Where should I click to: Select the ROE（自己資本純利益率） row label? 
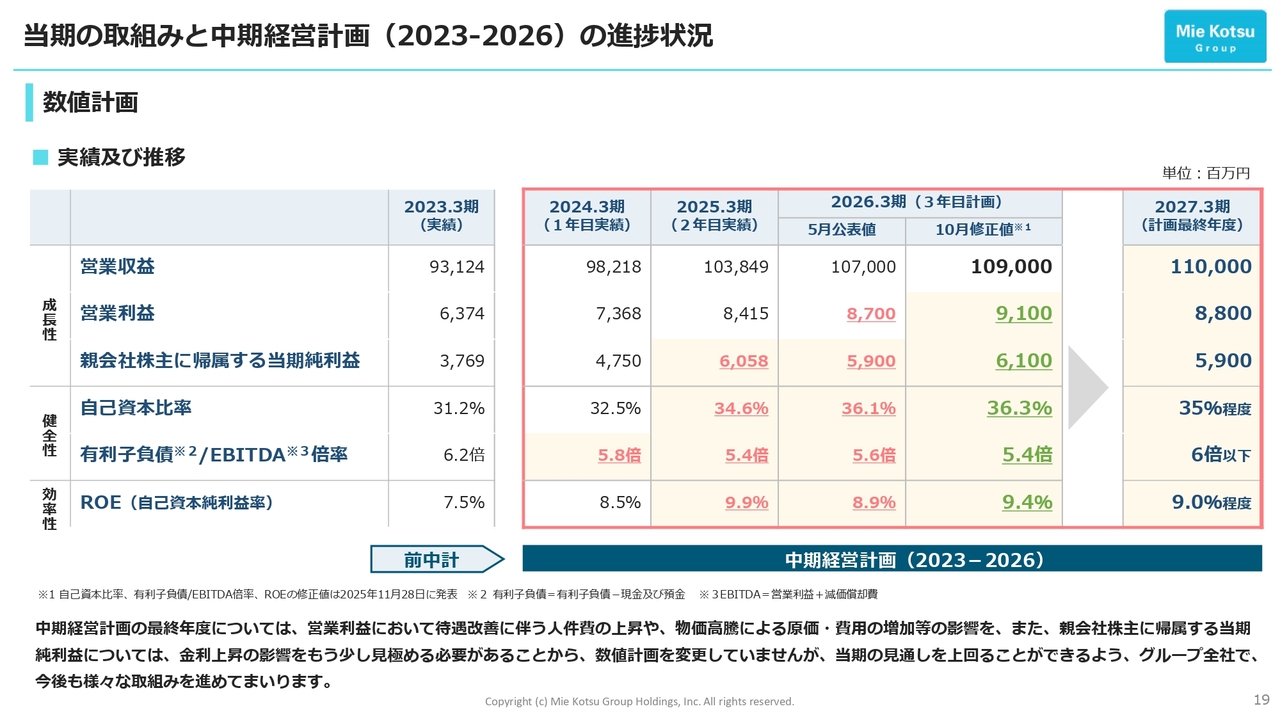177,502
